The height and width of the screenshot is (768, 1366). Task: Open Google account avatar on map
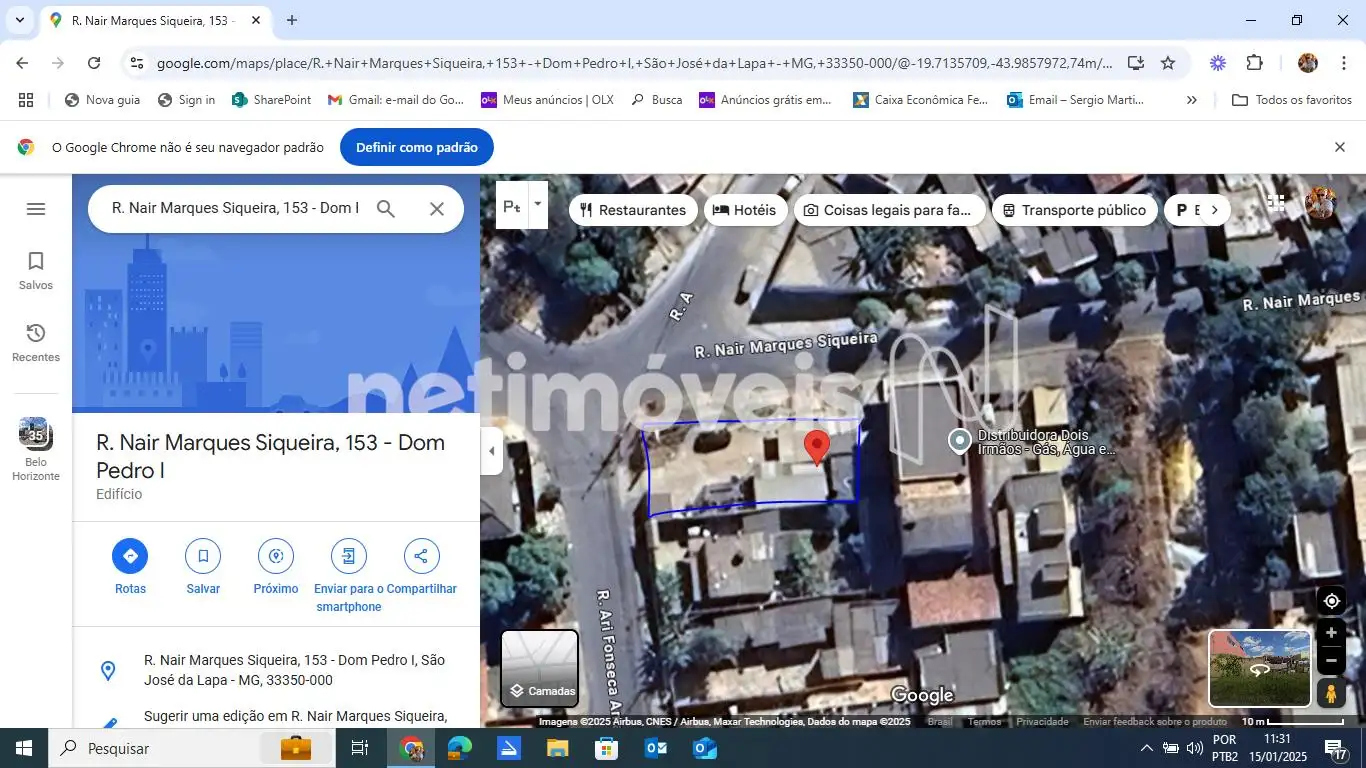(x=1320, y=202)
